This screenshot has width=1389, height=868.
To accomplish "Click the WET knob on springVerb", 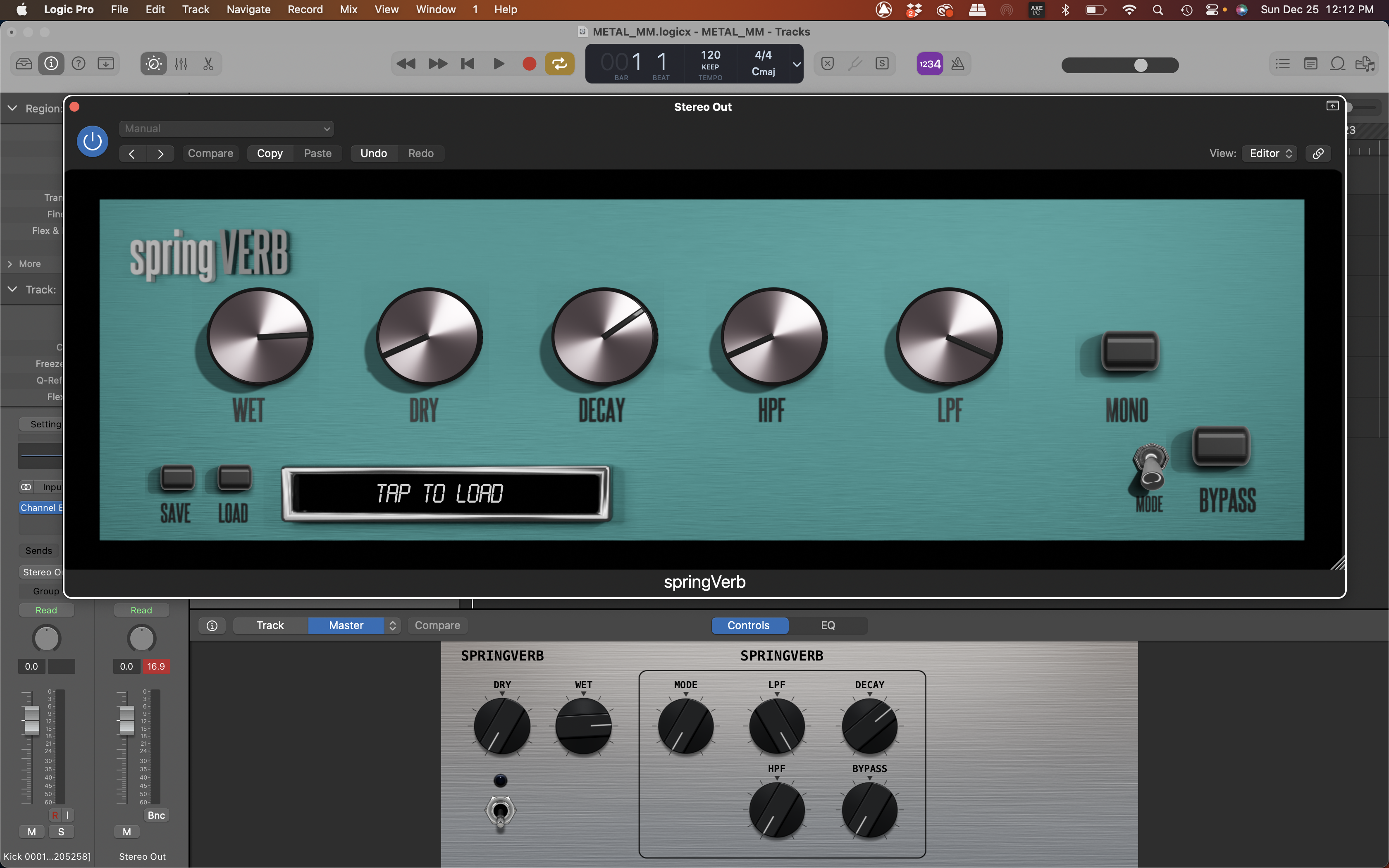I will point(260,336).
